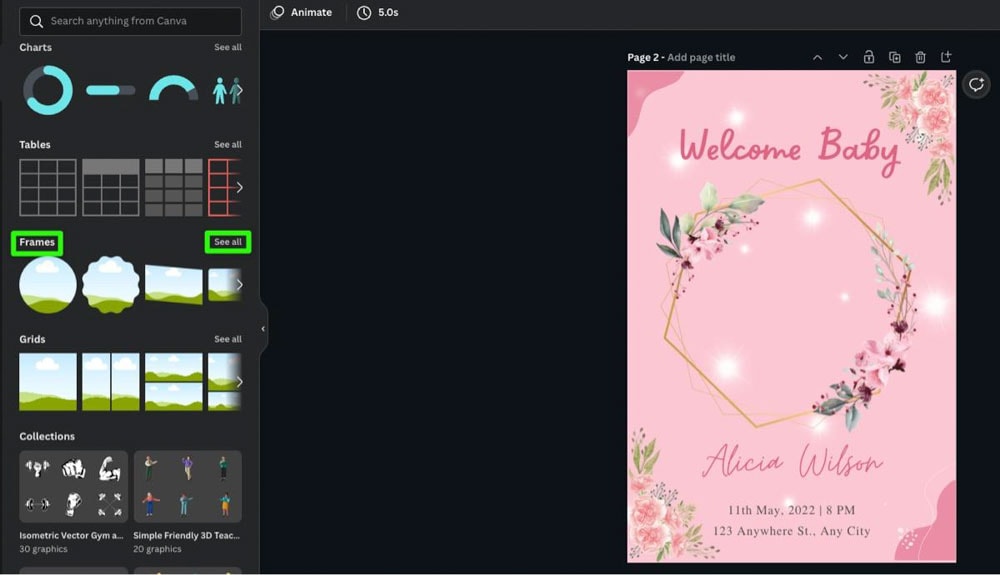
Task: Lock Page 2 with the padlock icon
Action: coord(869,57)
